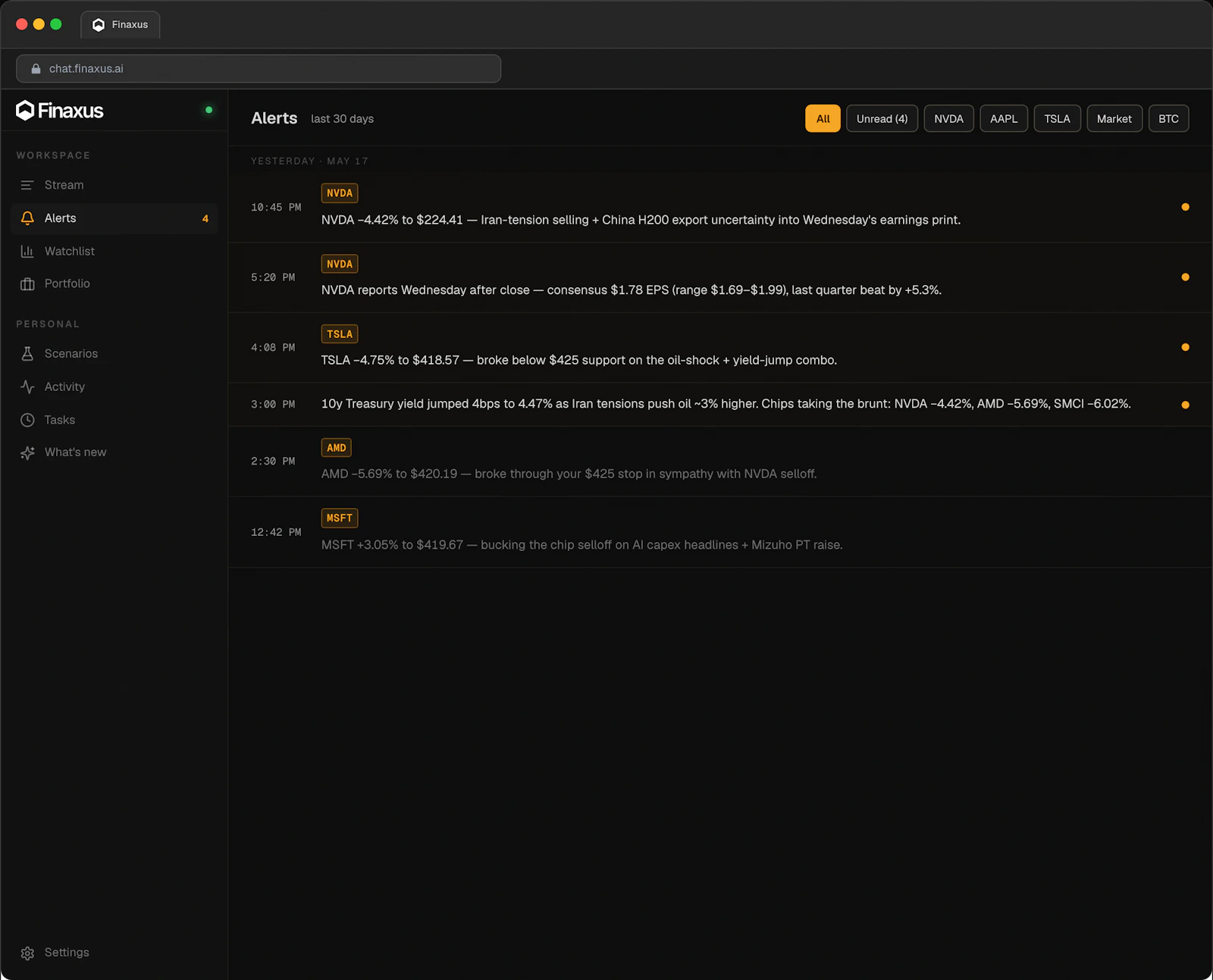Screen dimensions: 1213x980
Task: Open Scenarios in the sidebar
Action: coord(114,353)
